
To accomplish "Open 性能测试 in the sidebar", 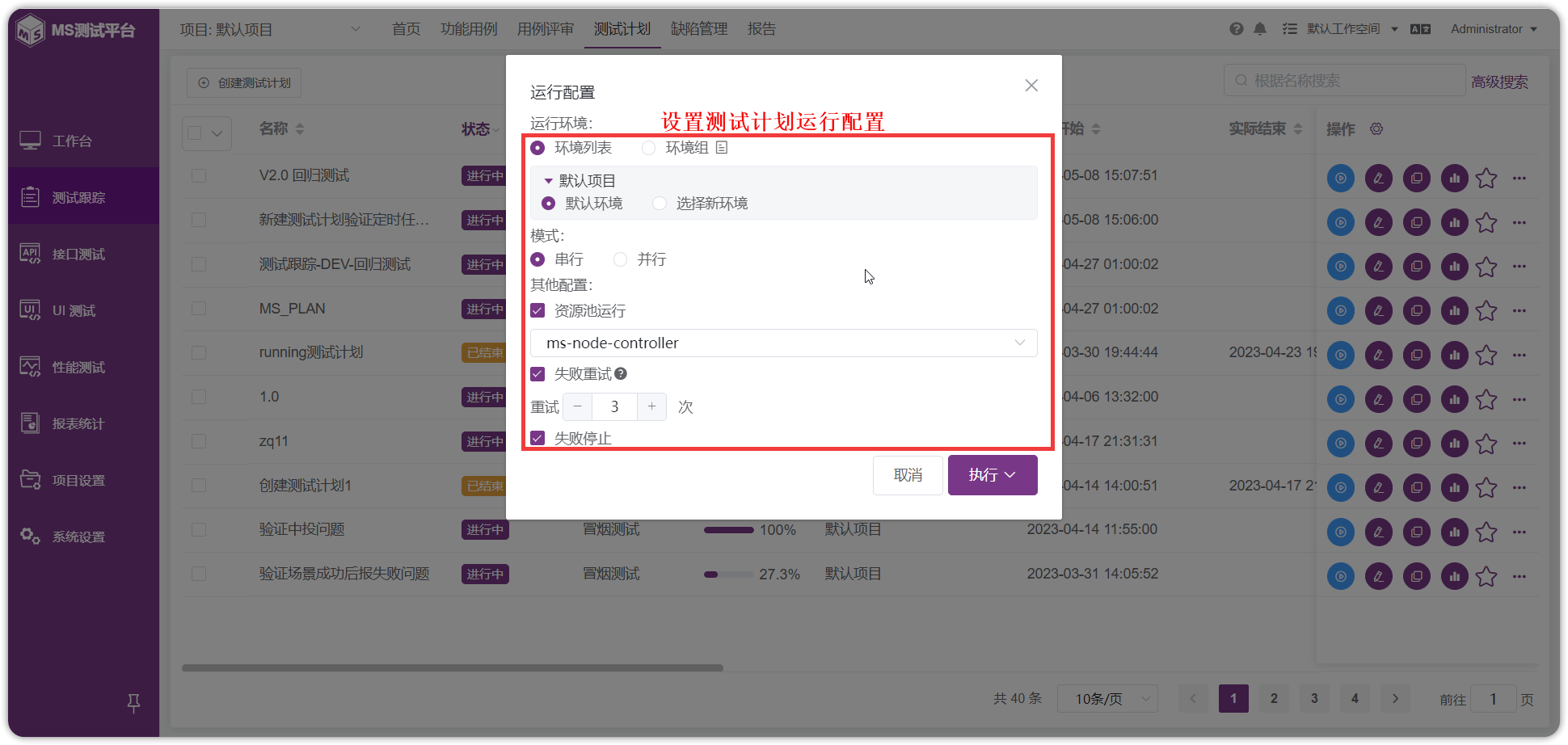I will point(84,368).
